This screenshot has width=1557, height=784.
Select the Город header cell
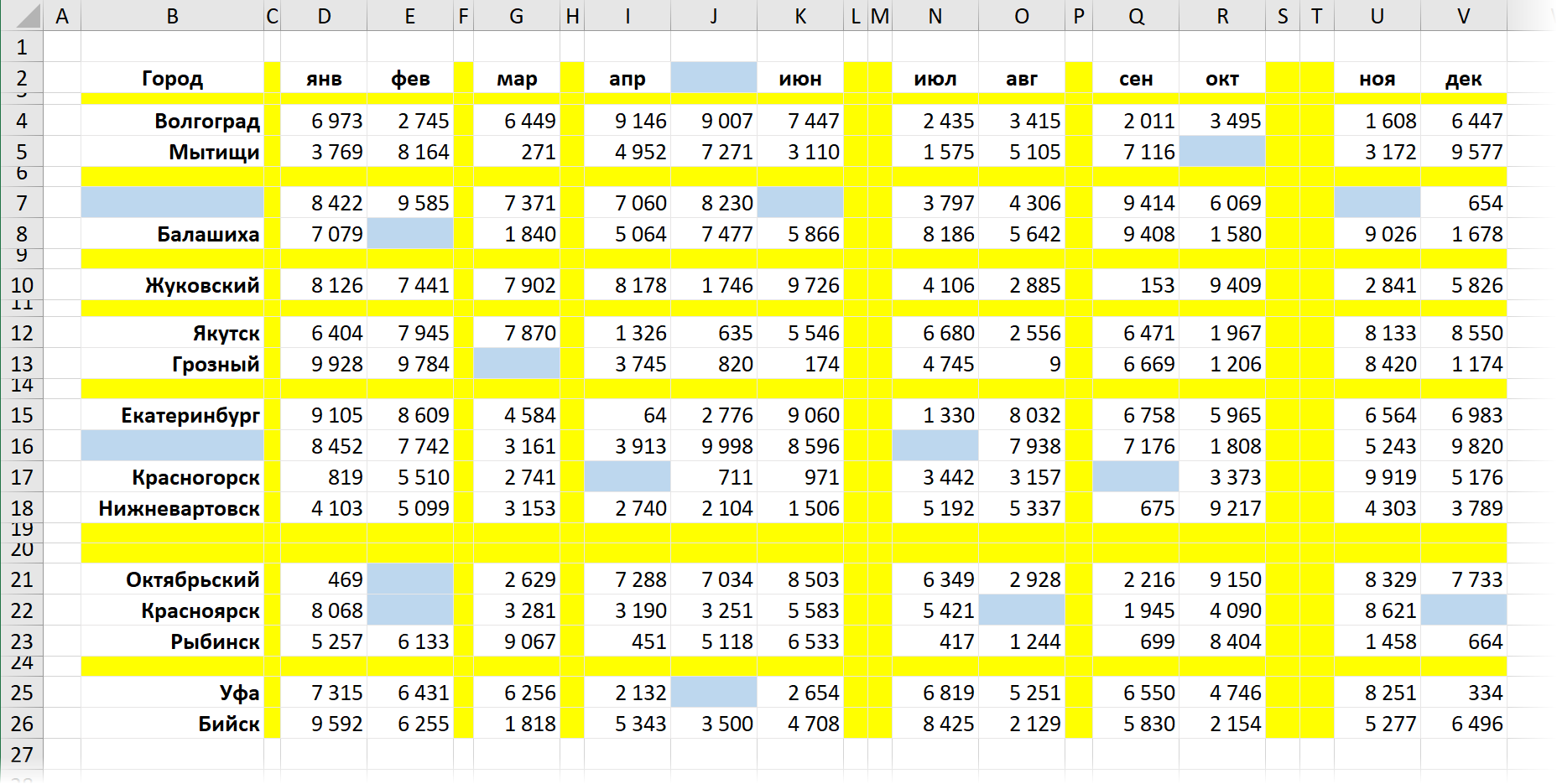(172, 79)
